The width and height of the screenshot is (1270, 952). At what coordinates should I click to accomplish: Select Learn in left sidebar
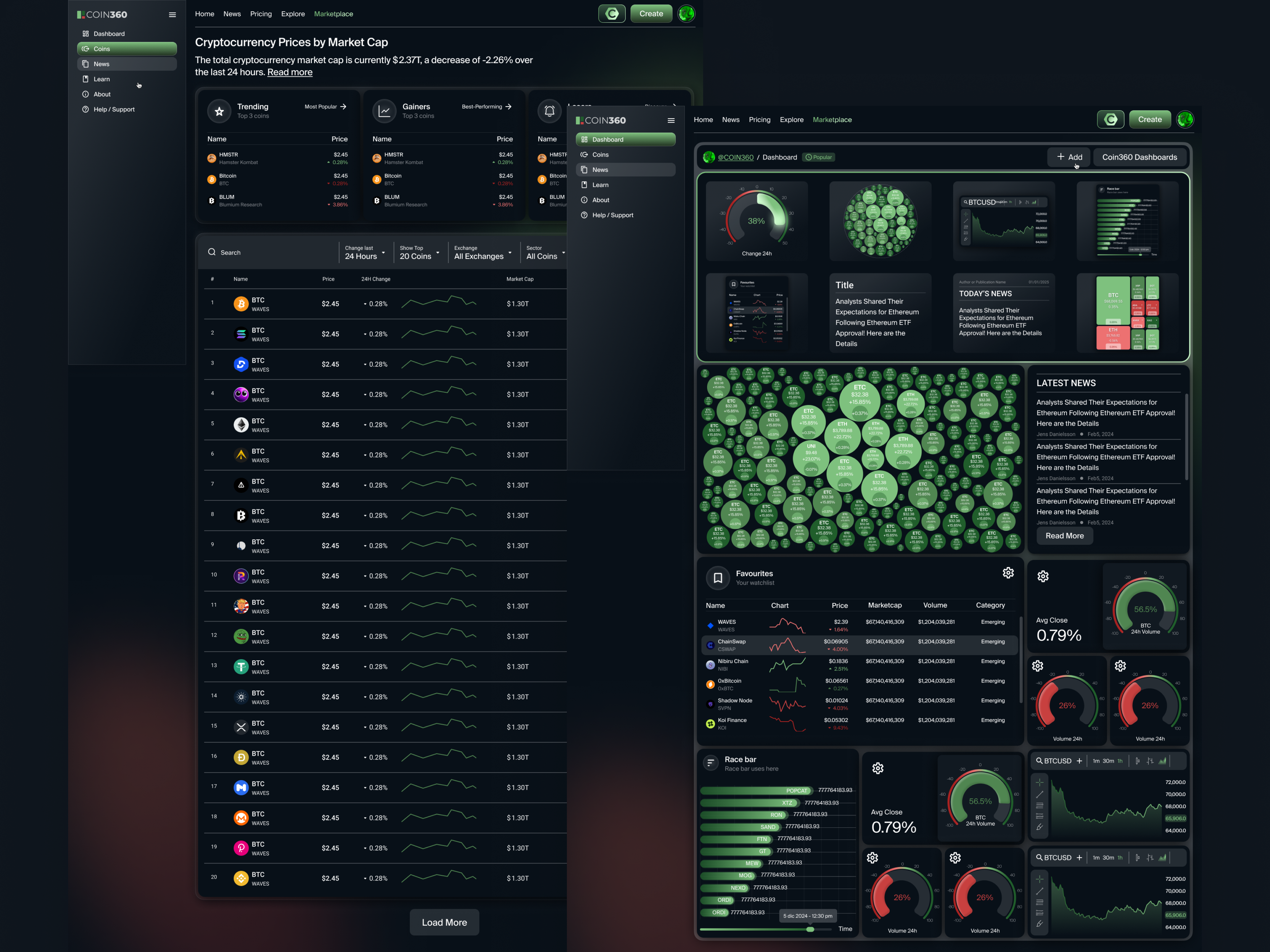pyautogui.click(x=102, y=79)
